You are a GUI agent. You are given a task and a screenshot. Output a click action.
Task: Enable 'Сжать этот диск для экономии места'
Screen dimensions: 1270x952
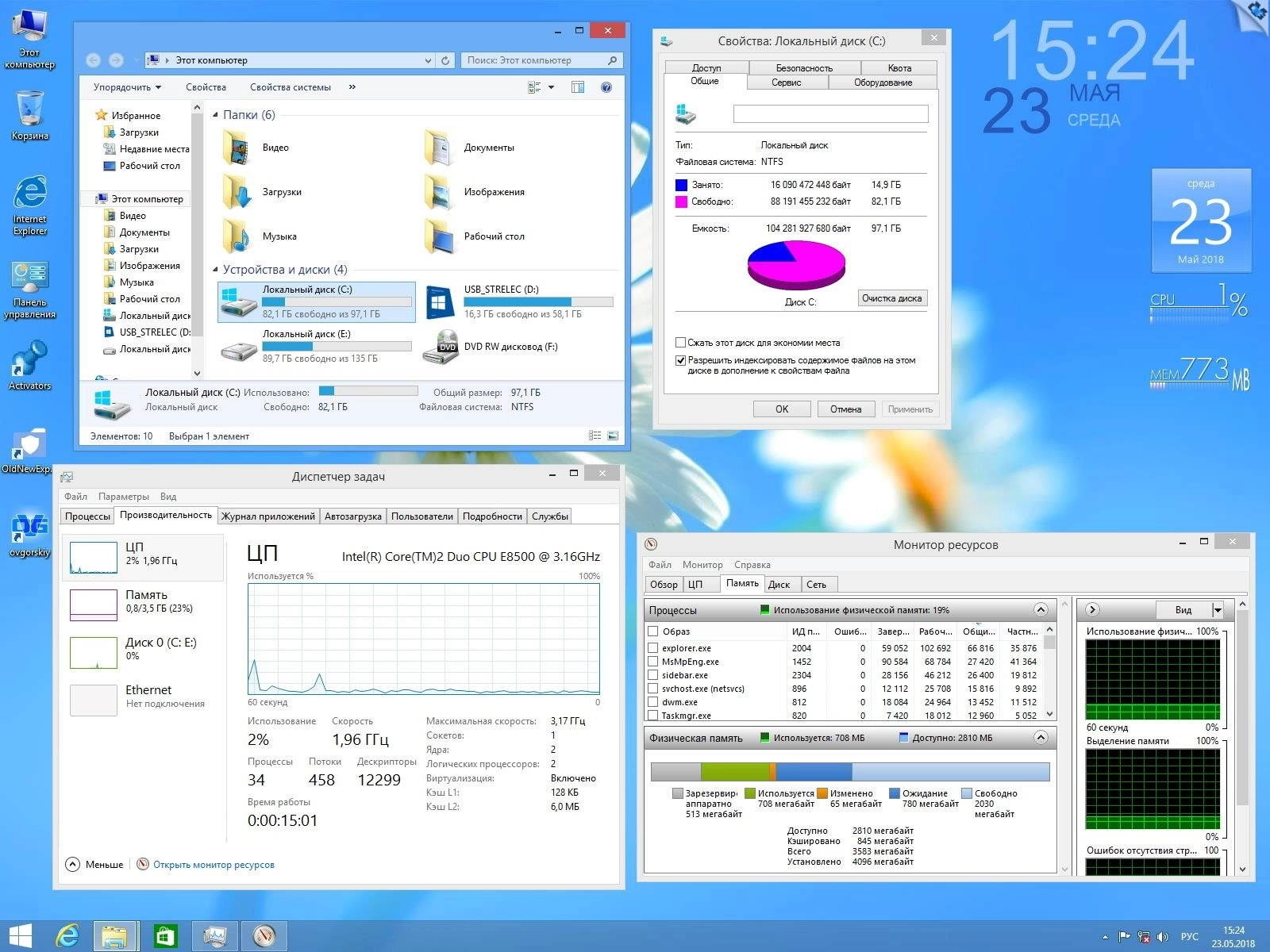pos(681,342)
